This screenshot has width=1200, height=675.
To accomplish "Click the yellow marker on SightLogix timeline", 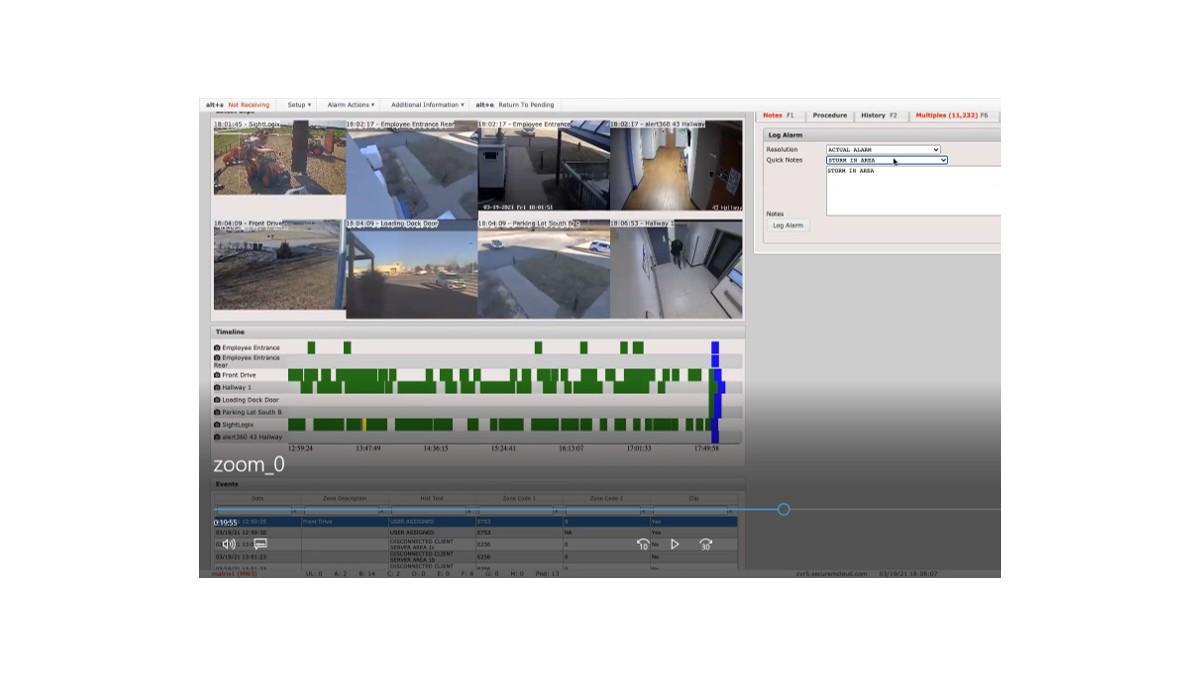I will [x=364, y=425].
